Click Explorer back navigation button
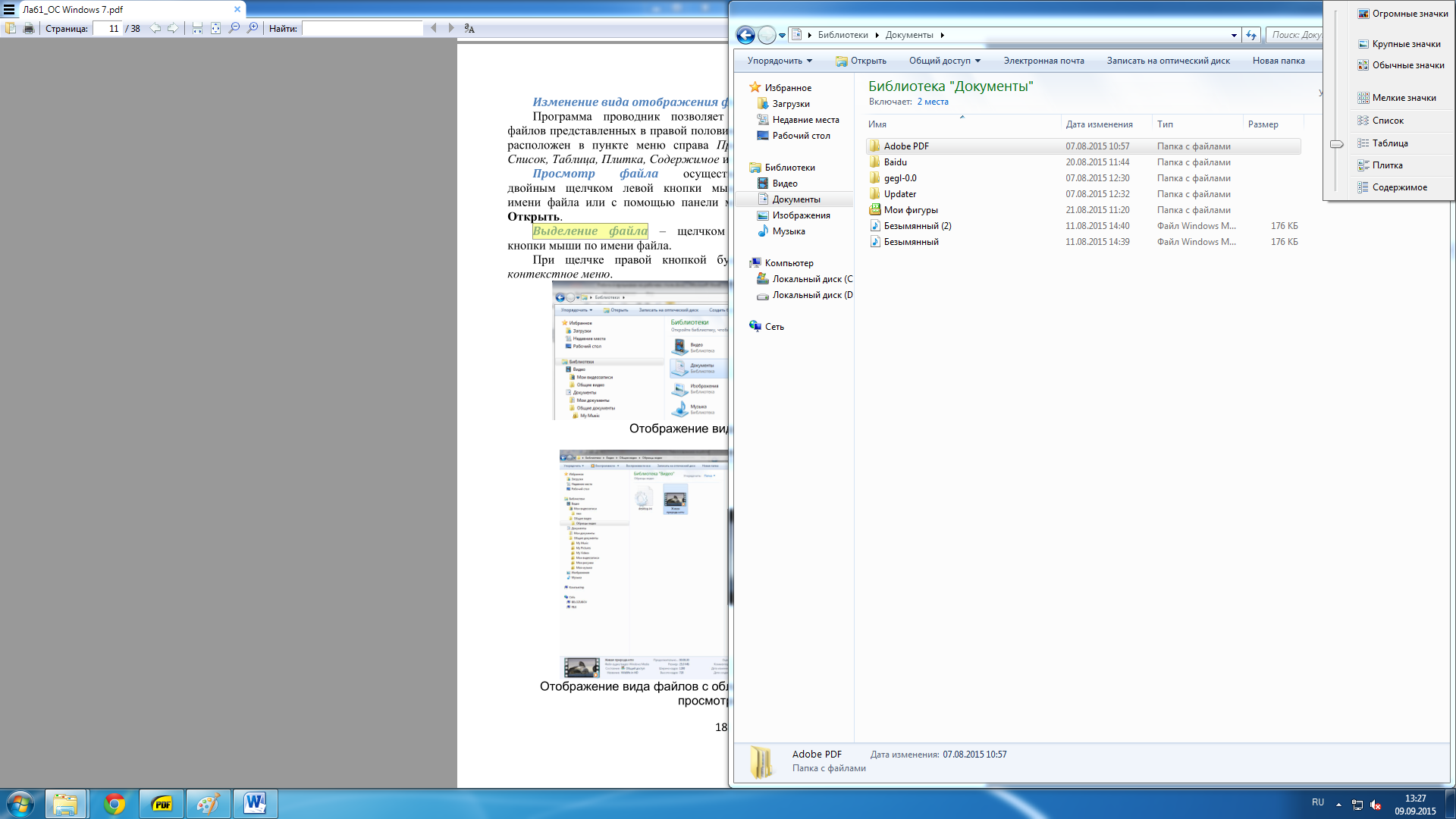This screenshot has width=1456, height=819. point(745,35)
